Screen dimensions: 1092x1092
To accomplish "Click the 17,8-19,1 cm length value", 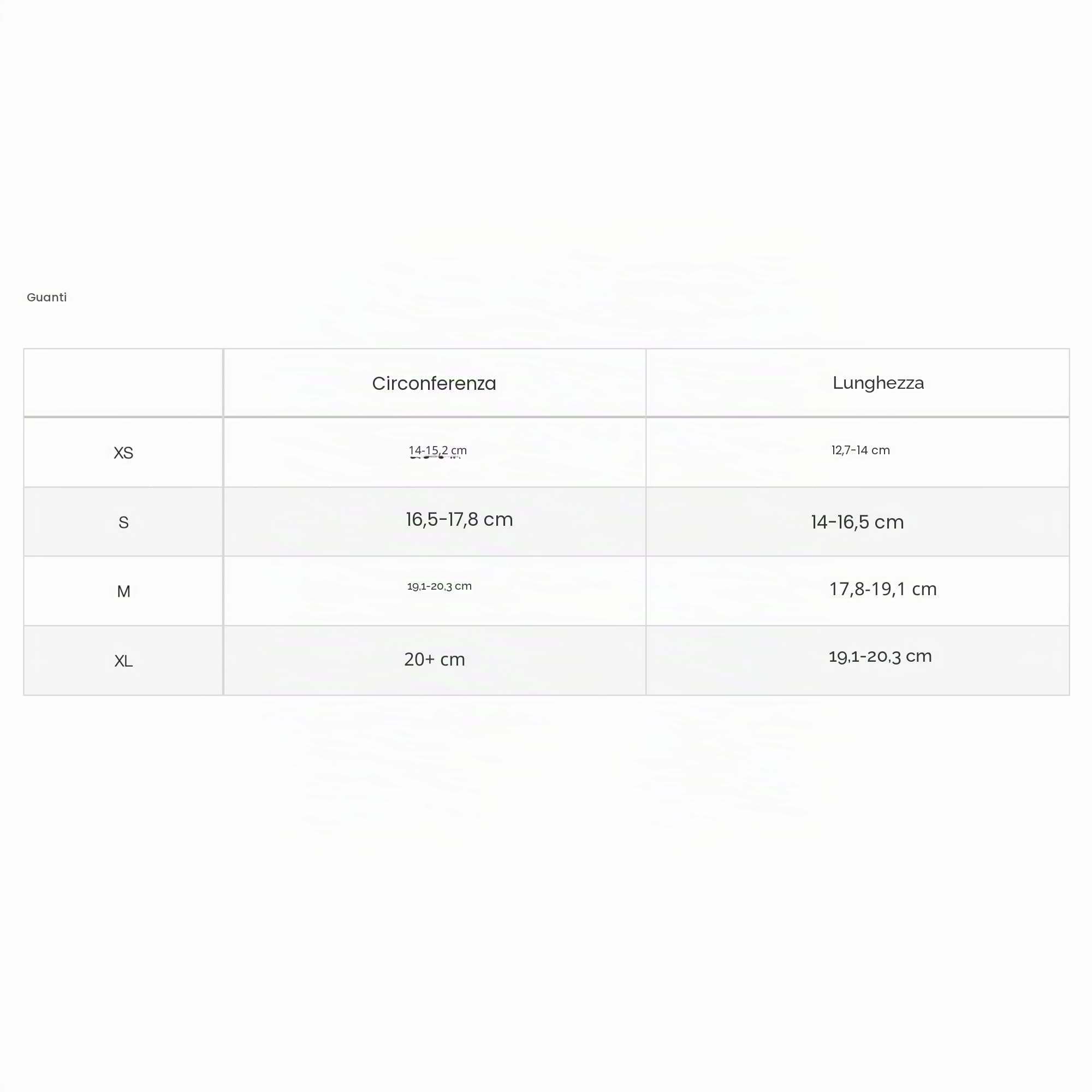I will tap(883, 589).
